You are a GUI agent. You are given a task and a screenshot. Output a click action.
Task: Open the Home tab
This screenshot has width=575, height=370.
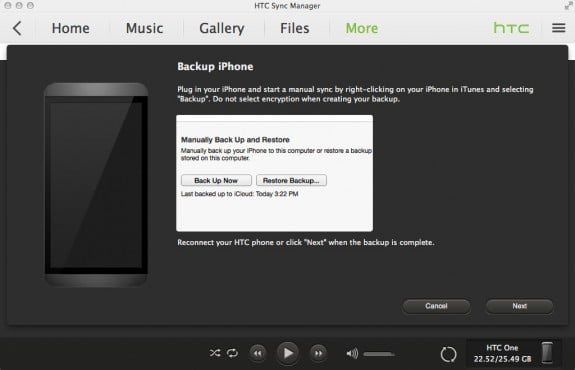coord(70,28)
